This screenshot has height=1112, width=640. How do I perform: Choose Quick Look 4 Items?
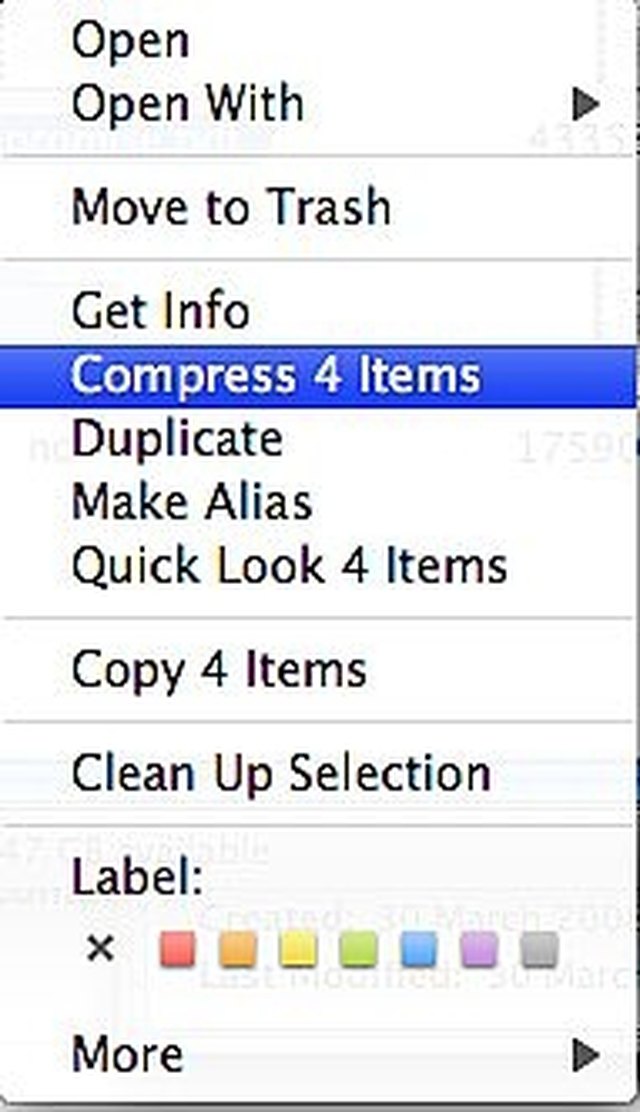(318, 565)
